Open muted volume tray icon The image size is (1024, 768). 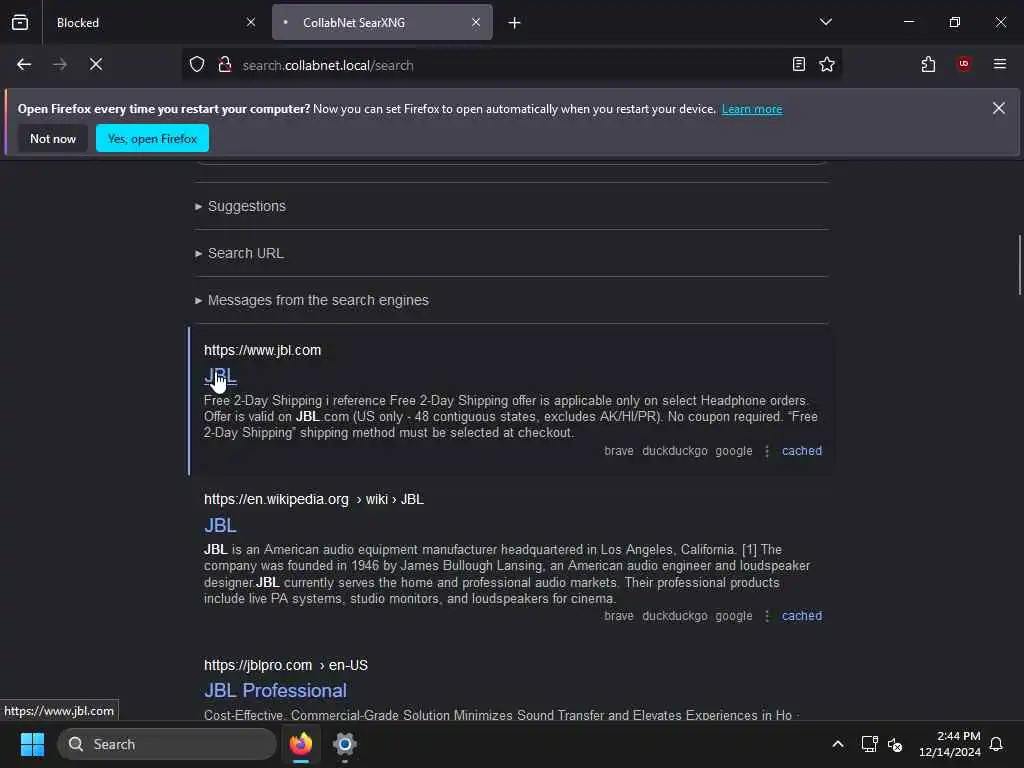click(x=895, y=744)
